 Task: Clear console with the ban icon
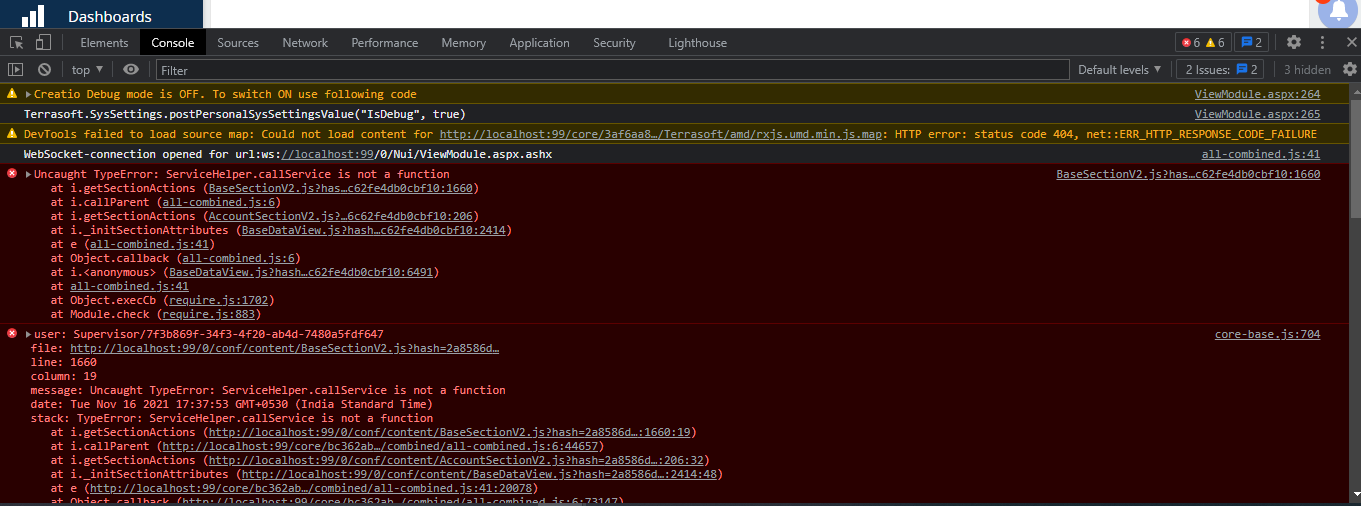coord(44,70)
